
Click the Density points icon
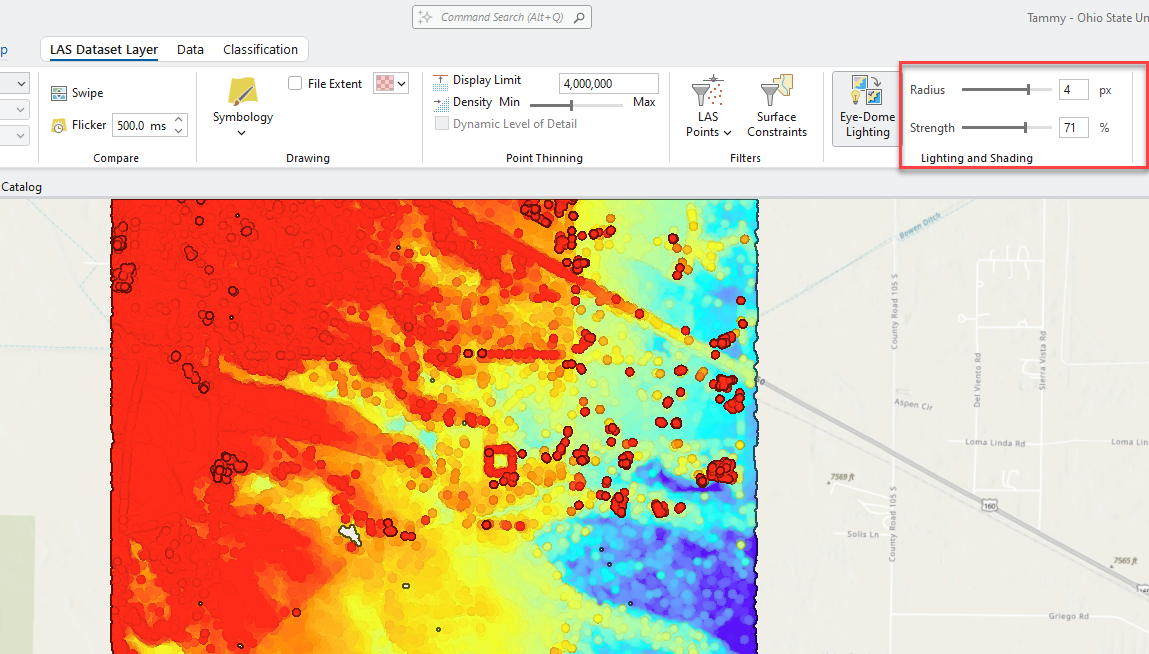pyautogui.click(x=441, y=103)
